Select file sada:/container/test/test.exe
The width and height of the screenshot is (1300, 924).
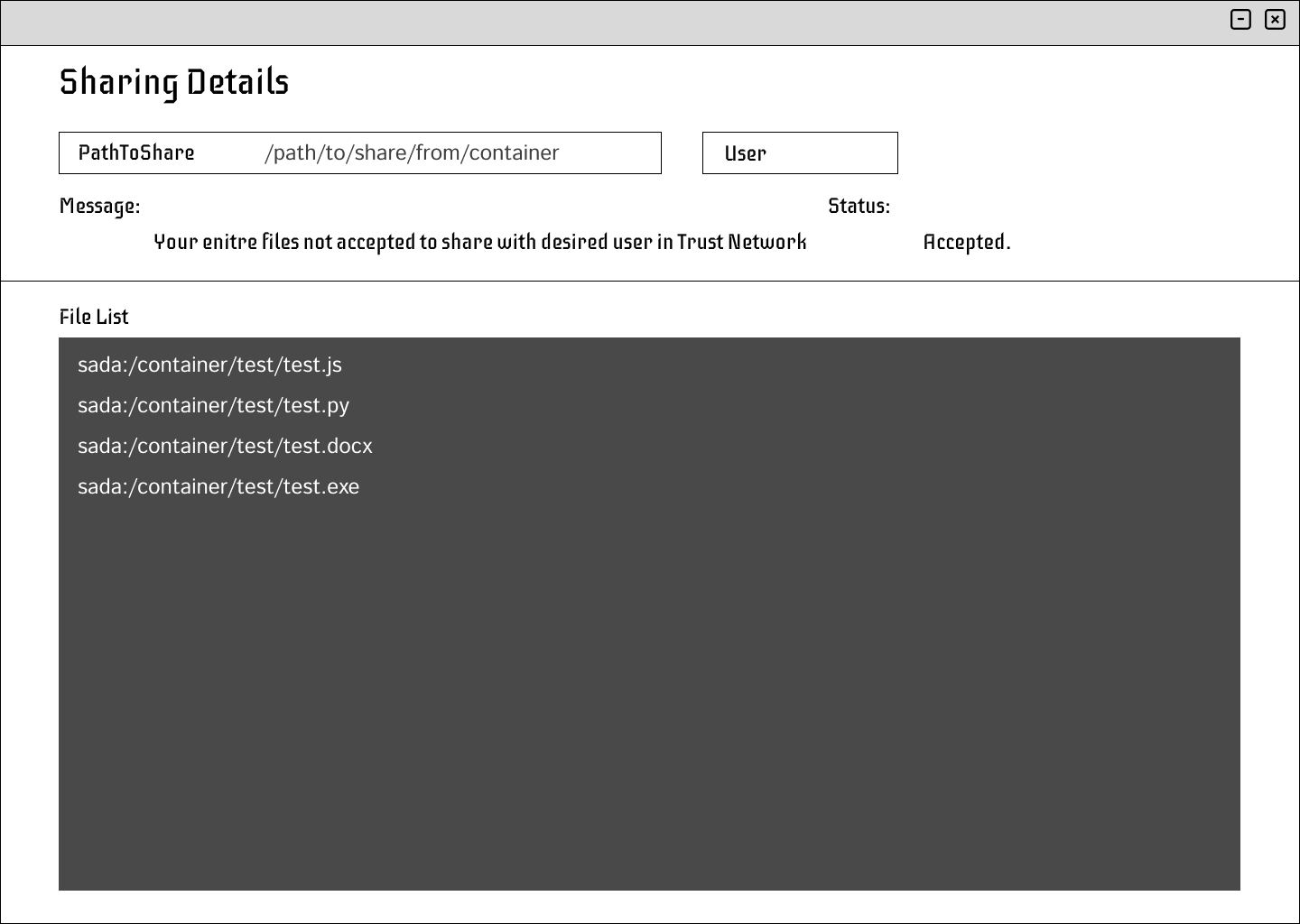pyautogui.click(x=218, y=486)
